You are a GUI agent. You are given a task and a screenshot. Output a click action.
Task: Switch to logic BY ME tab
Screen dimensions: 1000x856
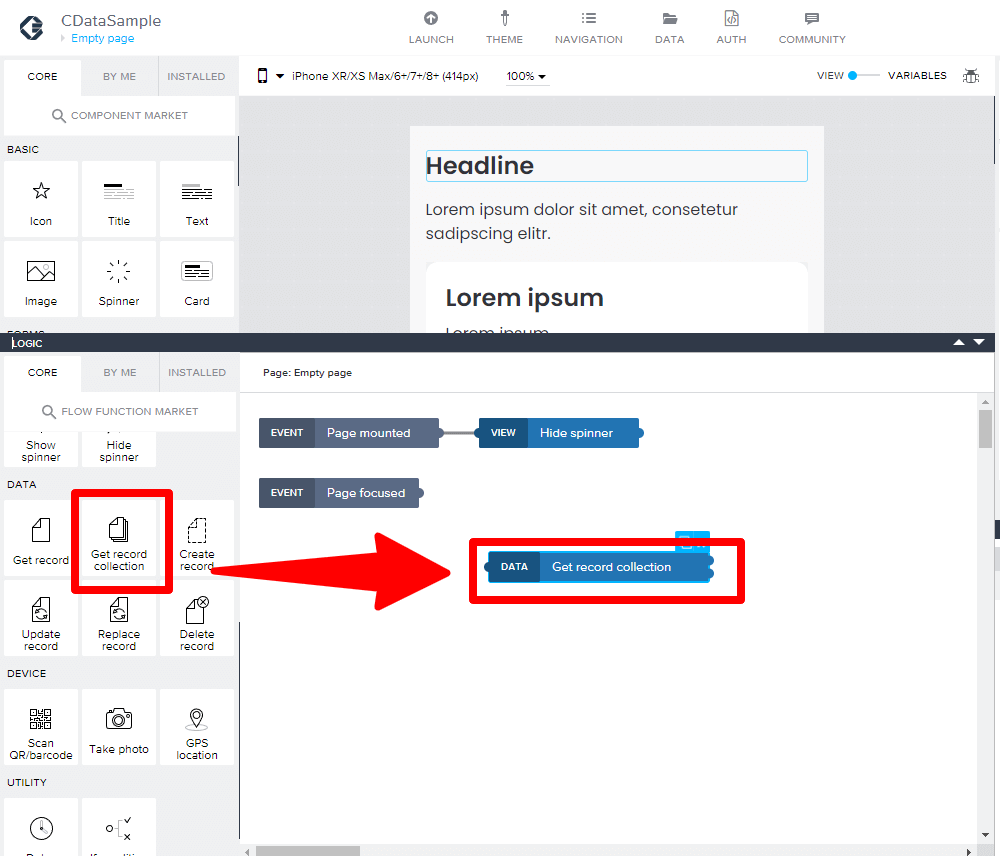pos(120,373)
